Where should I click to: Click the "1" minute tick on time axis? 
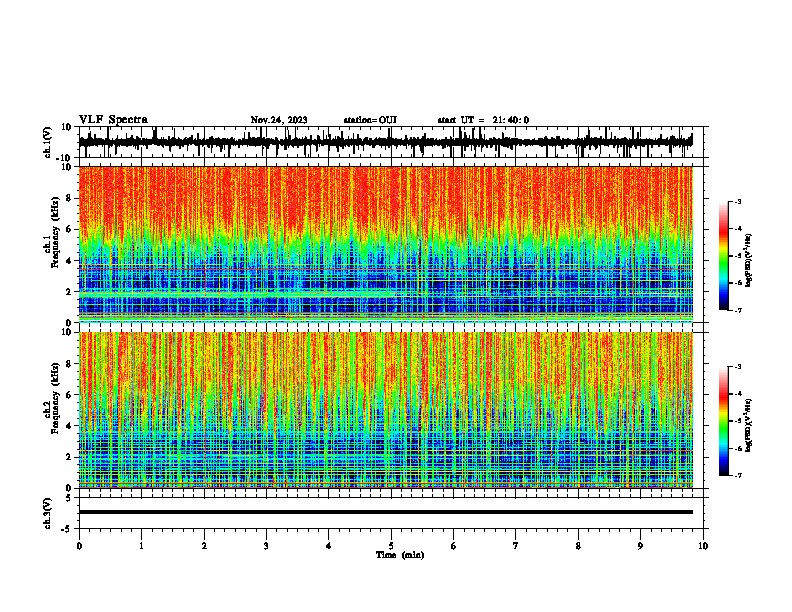pos(141,546)
